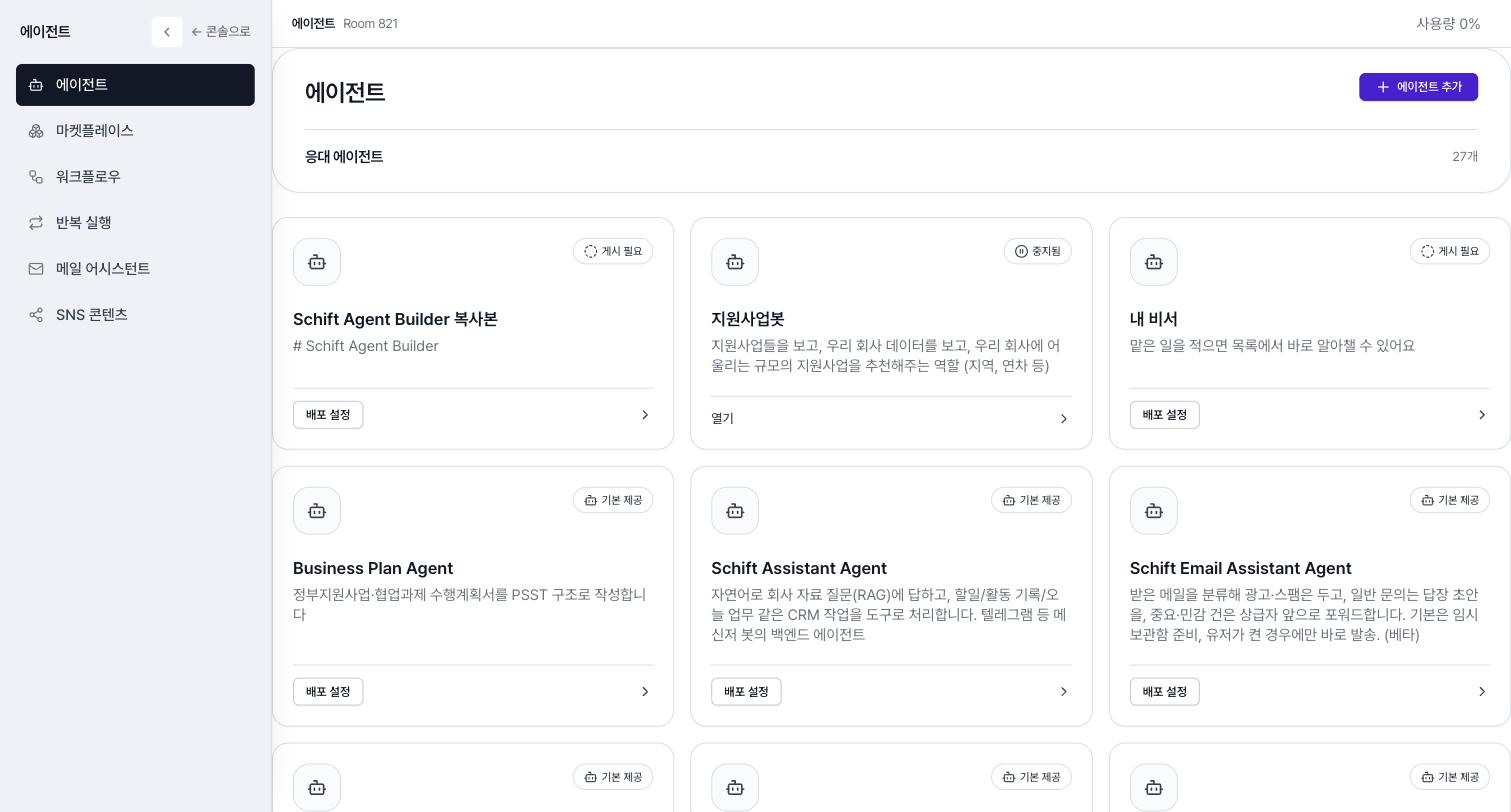Viewport: 1511px width, 812px height.
Task: Click 기본 제공 badge on Schift Assistant Agent
Action: (1031, 500)
